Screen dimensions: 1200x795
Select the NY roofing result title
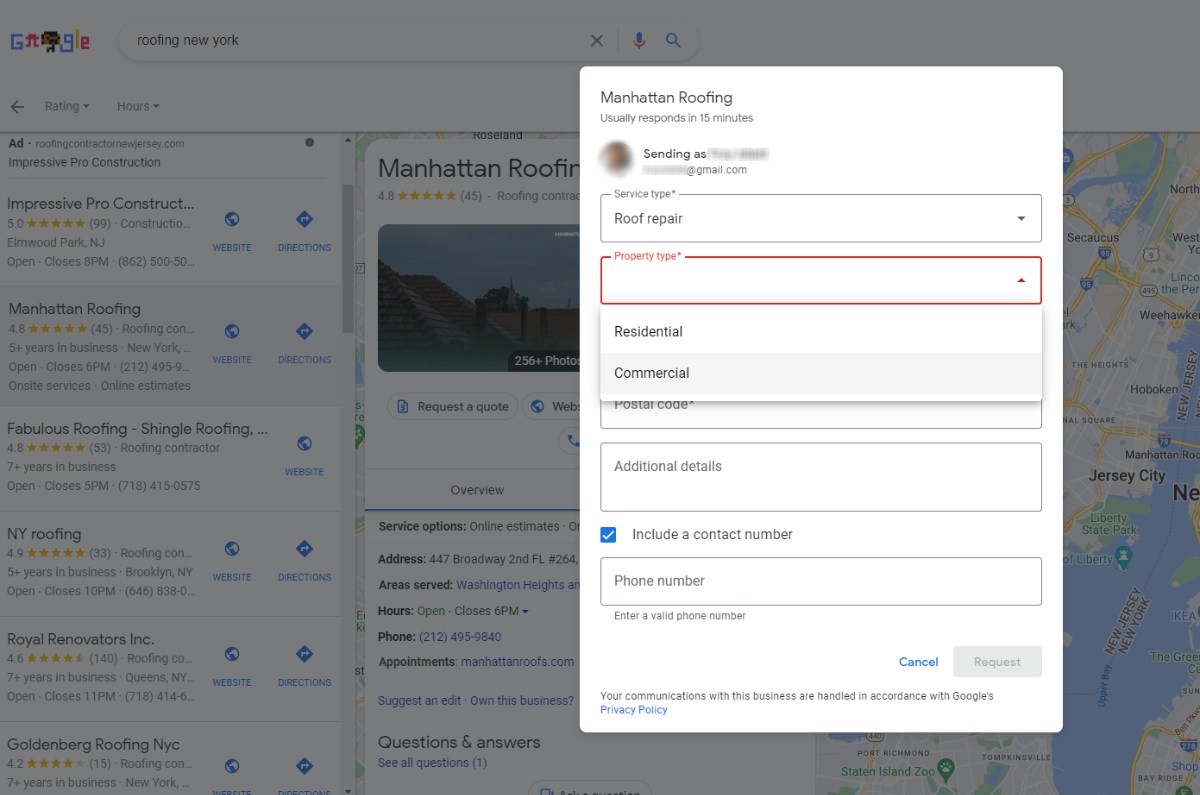click(x=44, y=534)
